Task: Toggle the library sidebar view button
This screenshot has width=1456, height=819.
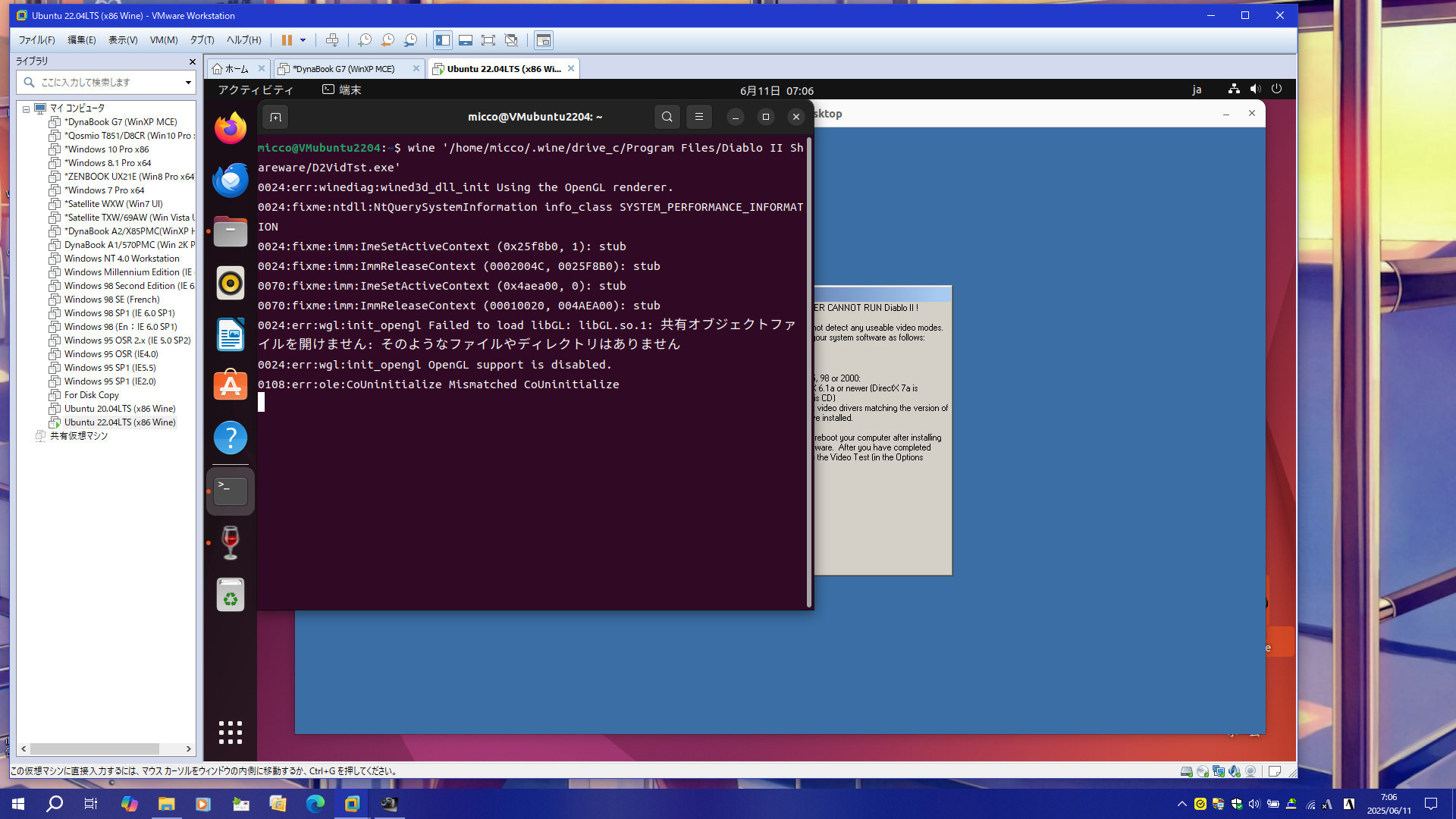Action: 443,40
